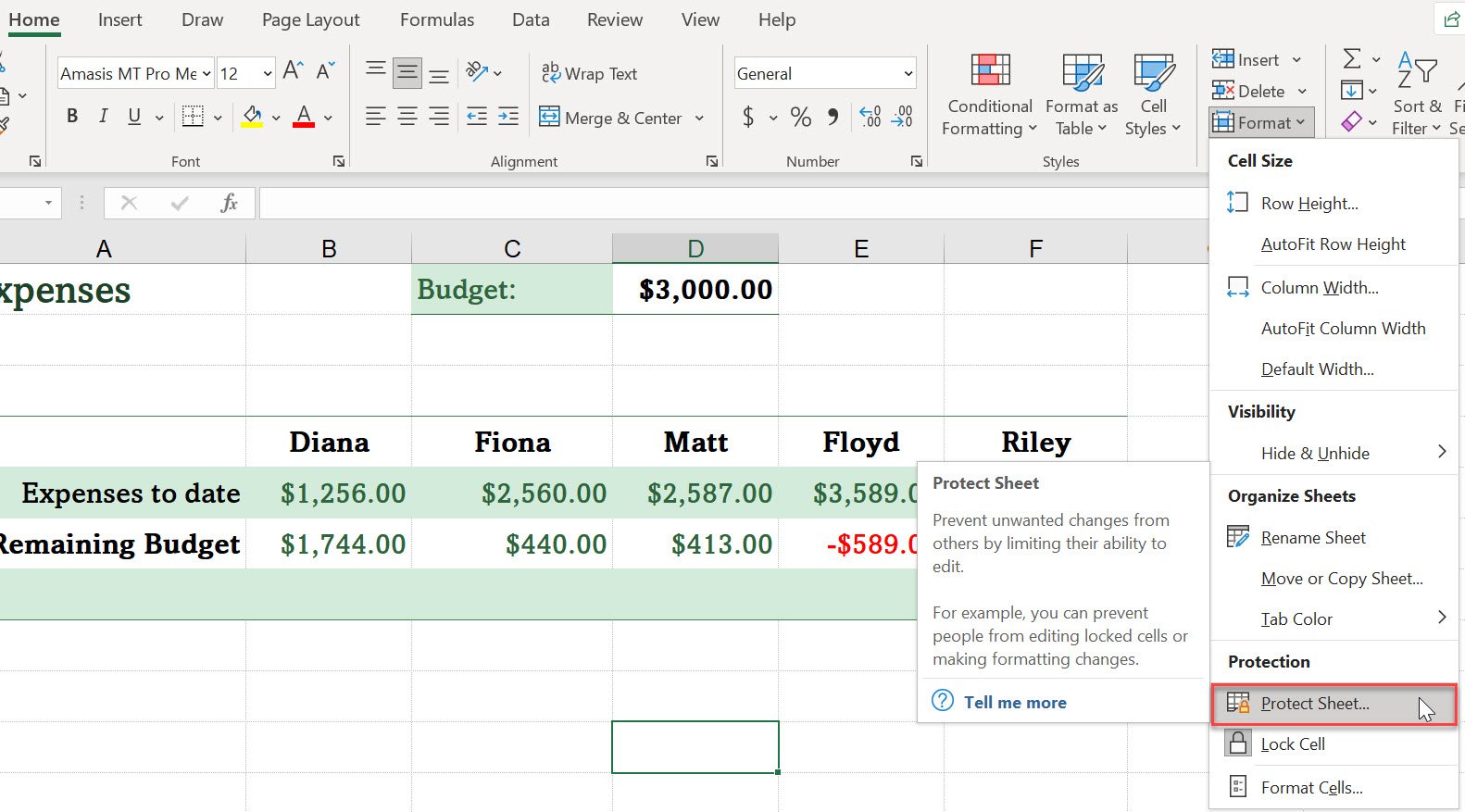
Task: Select Middle Align
Action: click(x=407, y=71)
